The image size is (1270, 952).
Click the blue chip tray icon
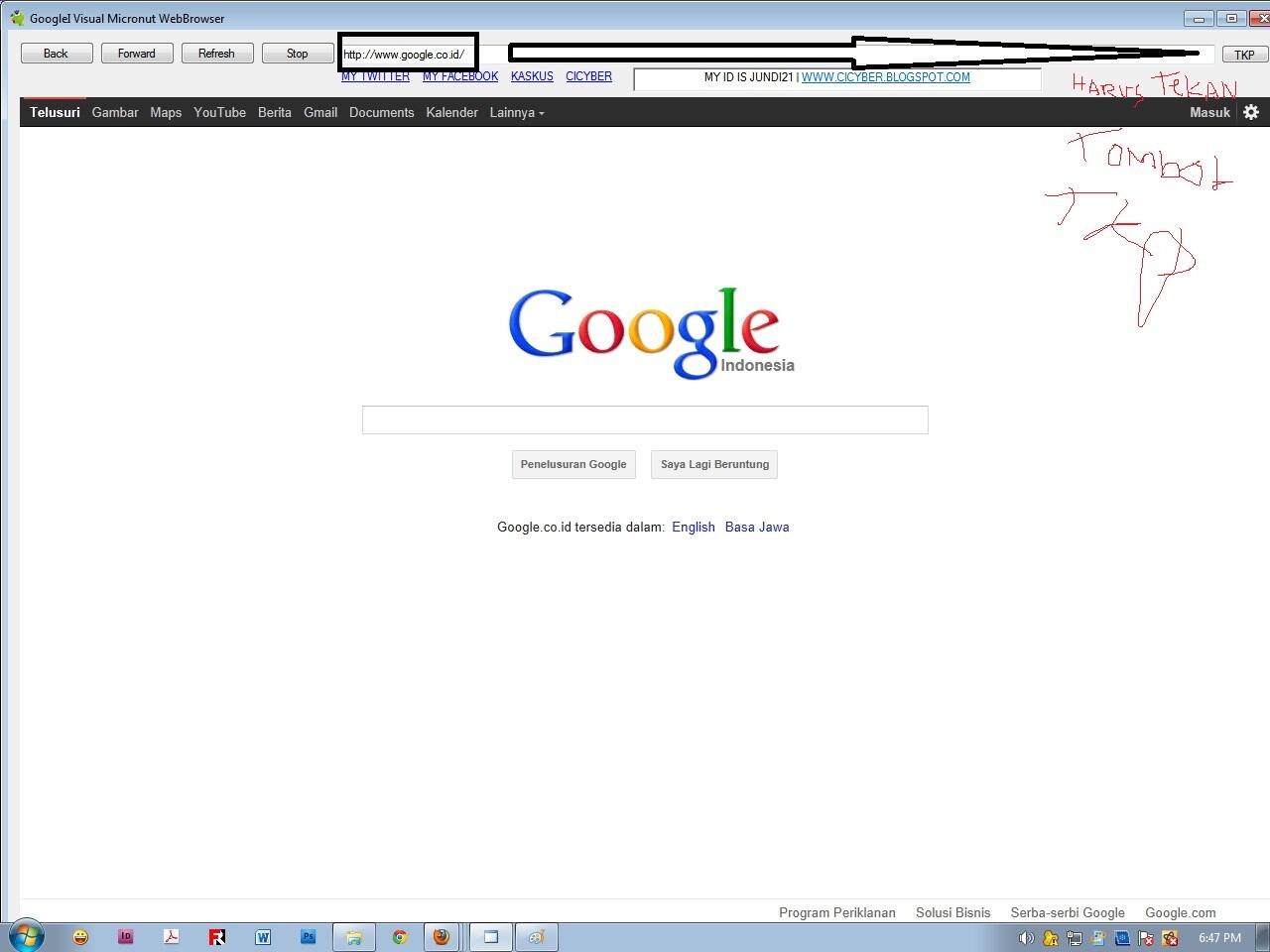1122,938
